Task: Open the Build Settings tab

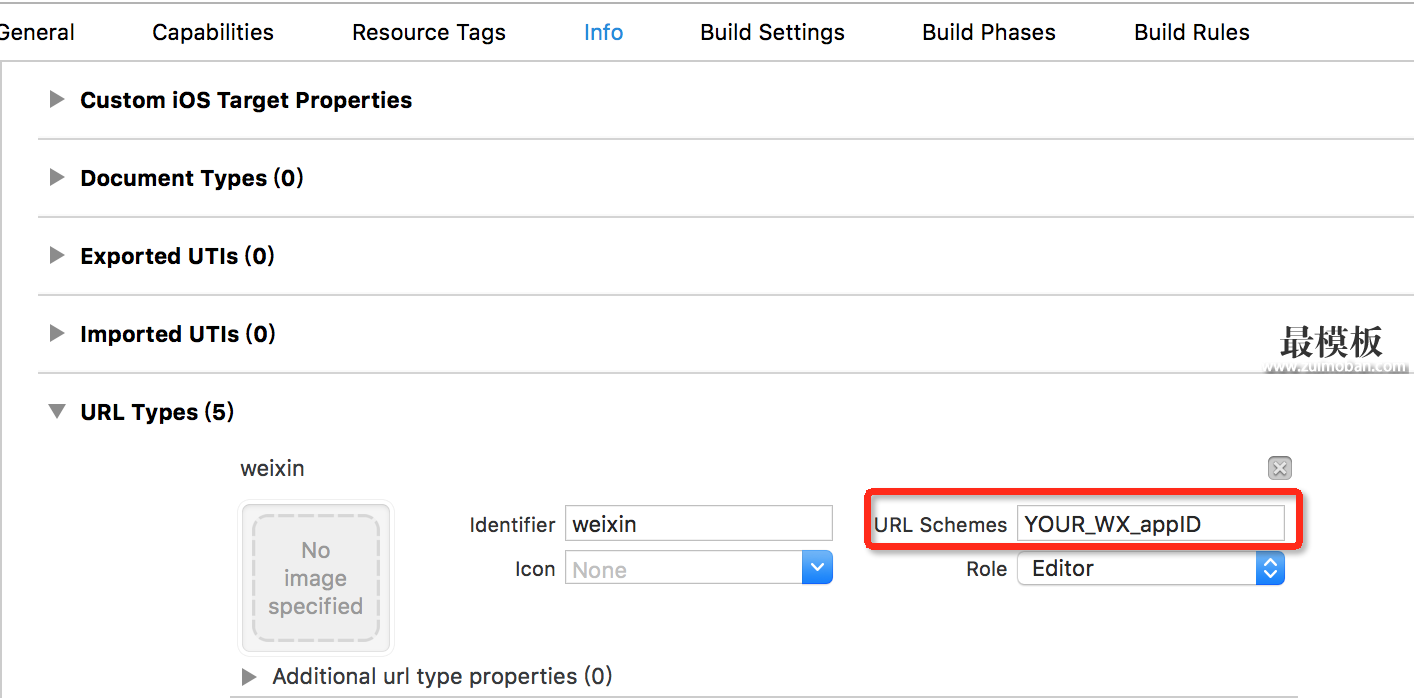Action: coord(772,32)
